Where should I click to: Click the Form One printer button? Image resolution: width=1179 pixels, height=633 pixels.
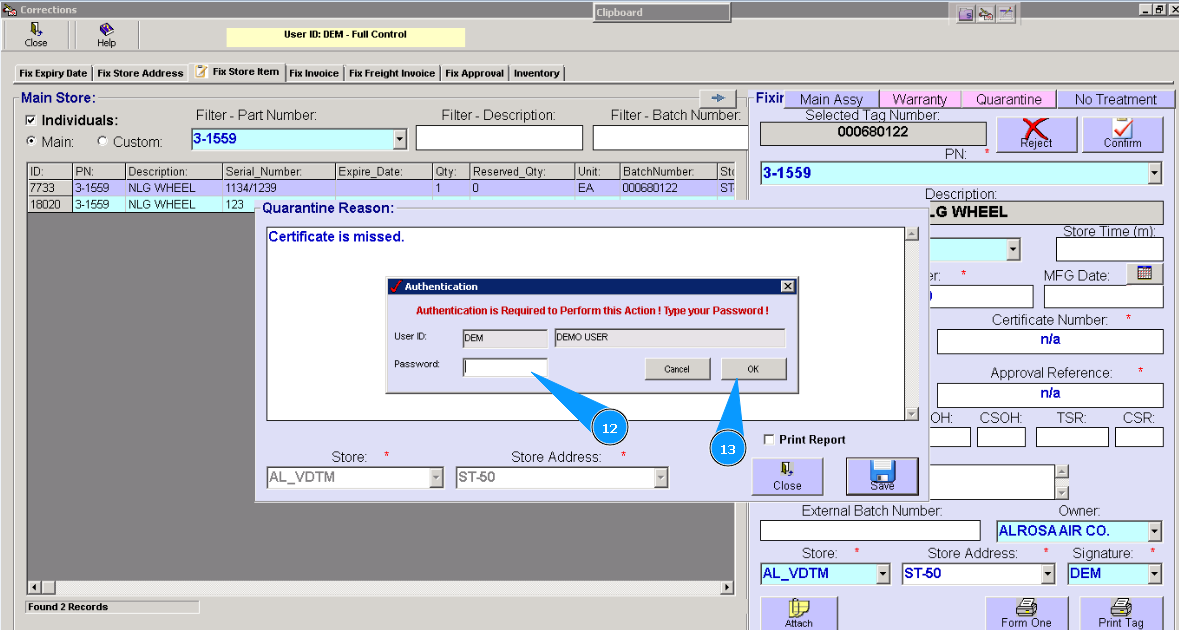click(1026, 613)
